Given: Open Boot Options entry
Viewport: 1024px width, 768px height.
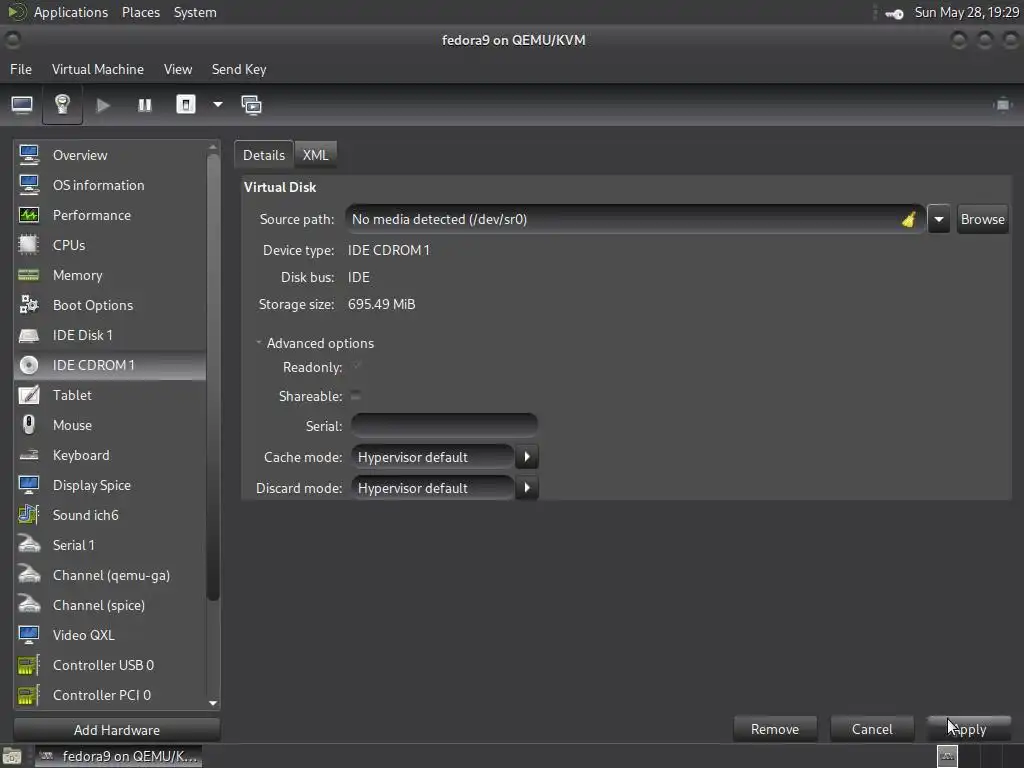Looking at the screenshot, I should (110, 305).
